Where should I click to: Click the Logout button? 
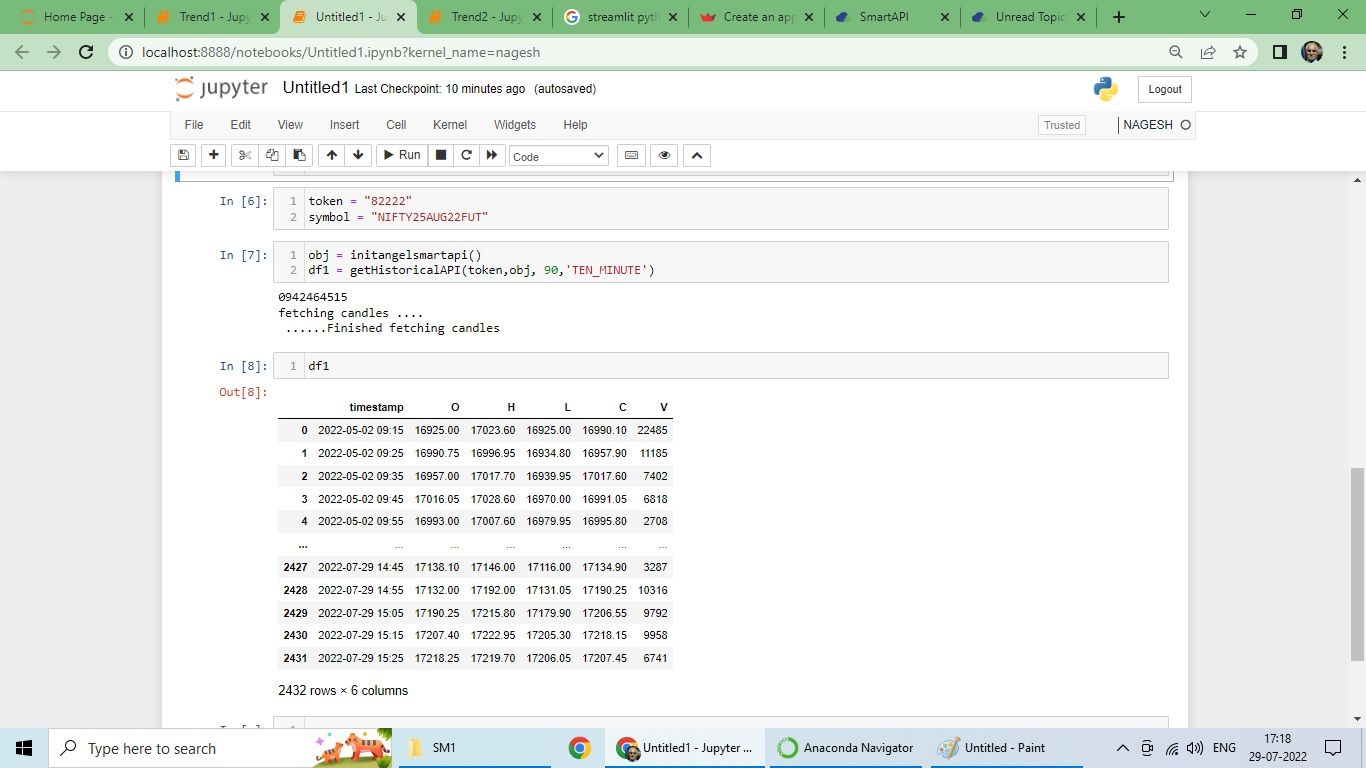click(x=1165, y=89)
